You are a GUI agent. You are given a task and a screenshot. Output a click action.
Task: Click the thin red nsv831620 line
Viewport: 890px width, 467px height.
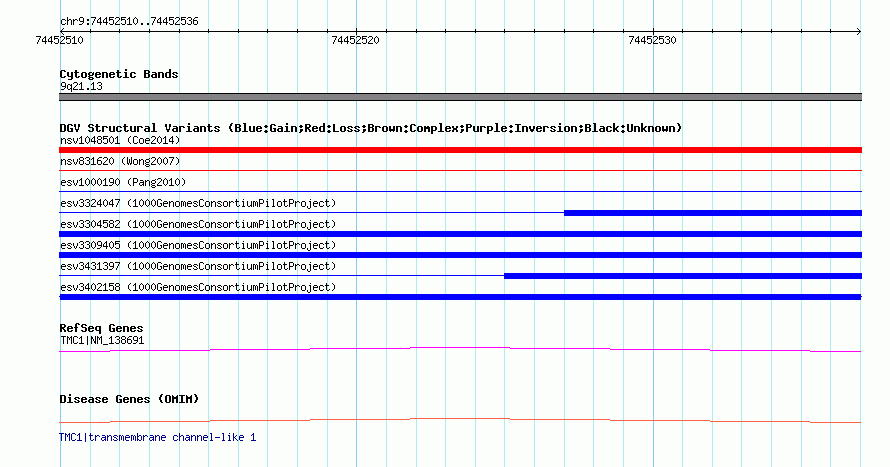(x=460, y=170)
